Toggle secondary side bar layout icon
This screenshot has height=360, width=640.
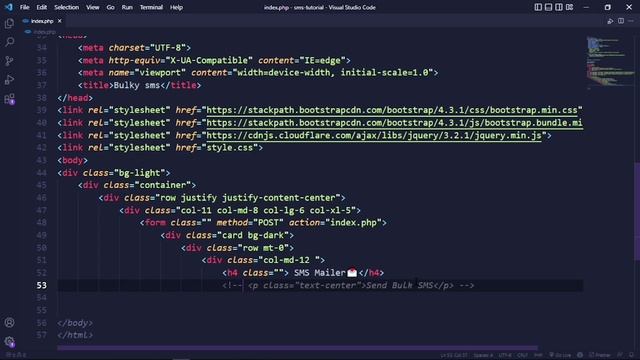coord(559,7)
